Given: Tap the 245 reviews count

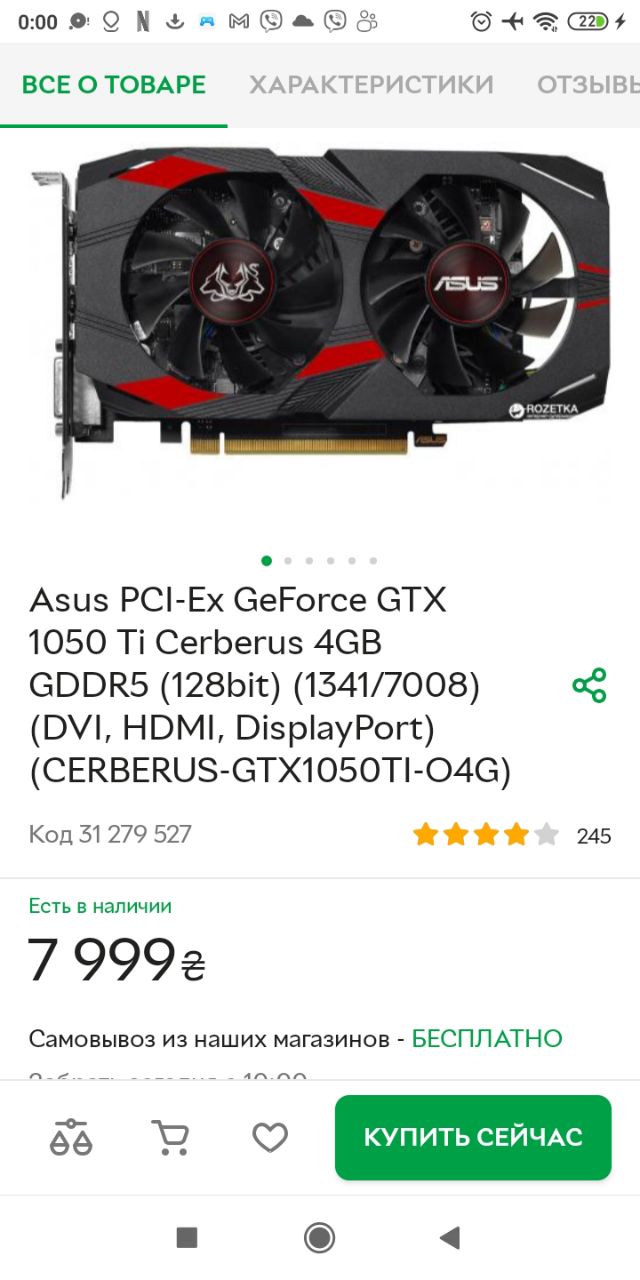Looking at the screenshot, I should [594, 836].
